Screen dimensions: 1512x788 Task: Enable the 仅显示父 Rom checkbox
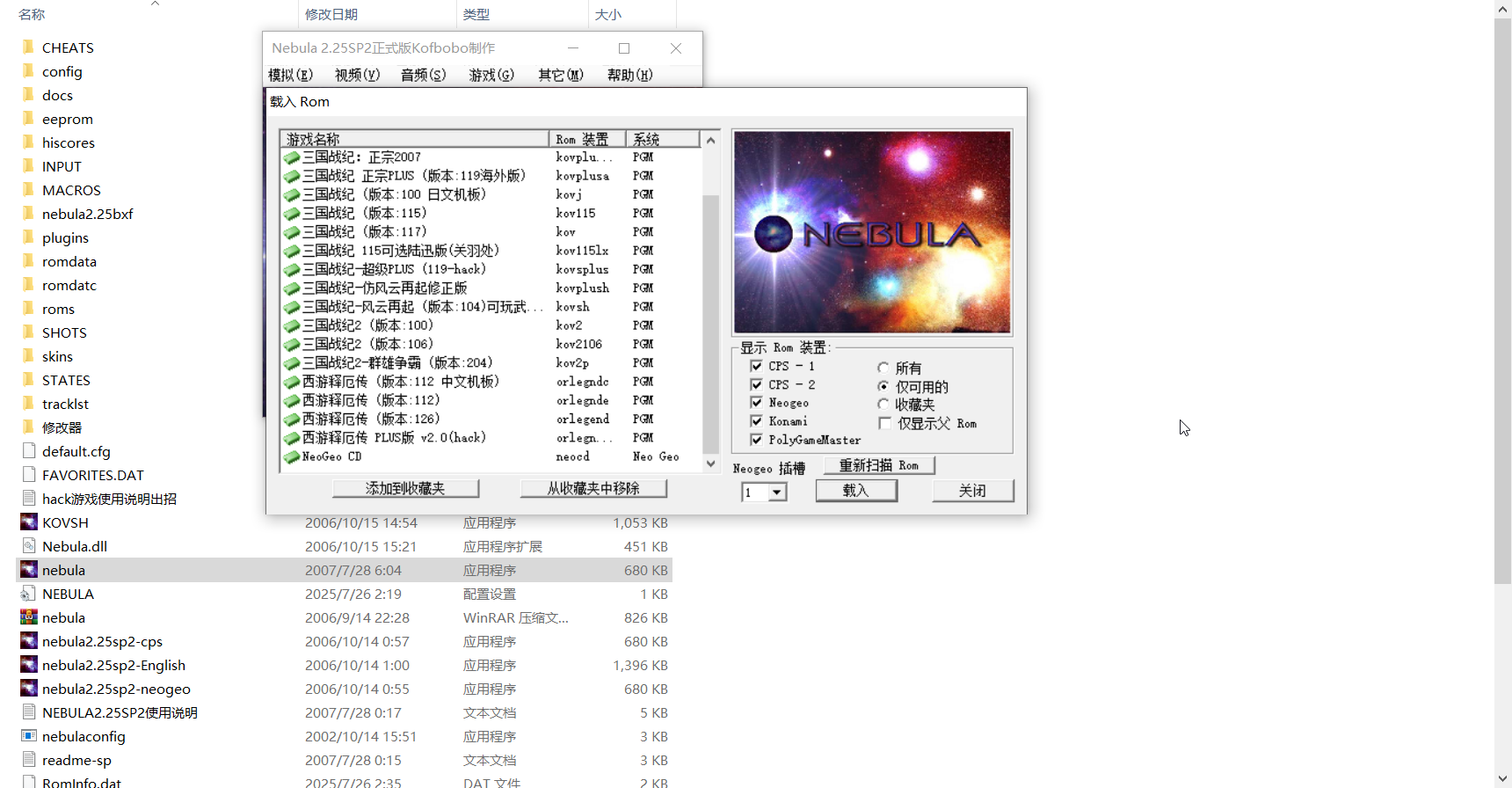click(884, 424)
